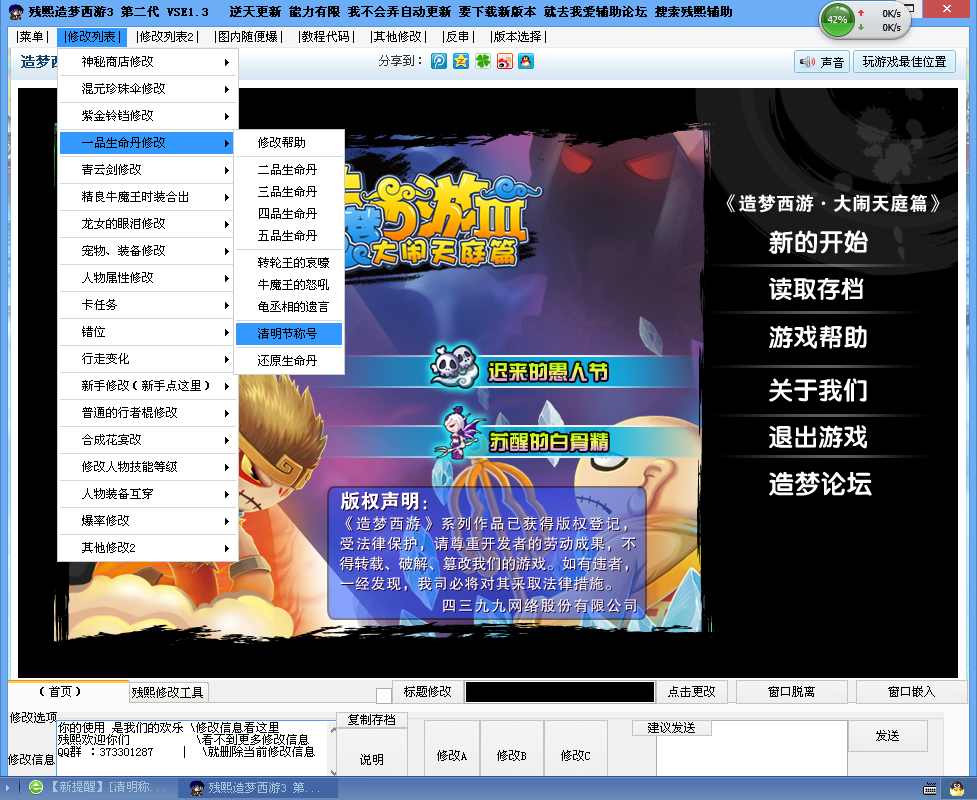The image size is (977, 800).
Task: Select 清明节称号 menu entry
Action: pos(288,334)
